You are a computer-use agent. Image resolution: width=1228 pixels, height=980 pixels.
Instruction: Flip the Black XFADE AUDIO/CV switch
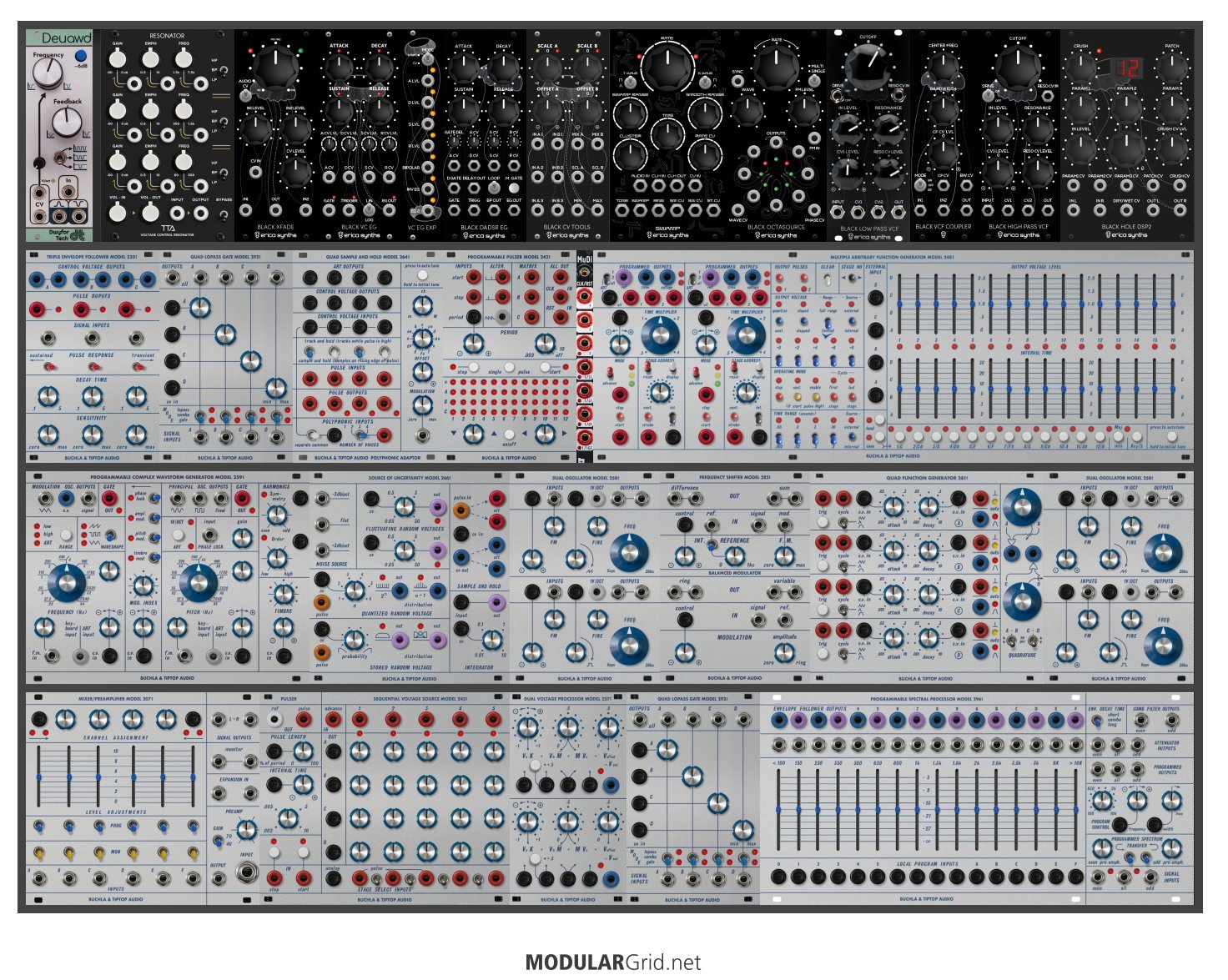[x=246, y=95]
